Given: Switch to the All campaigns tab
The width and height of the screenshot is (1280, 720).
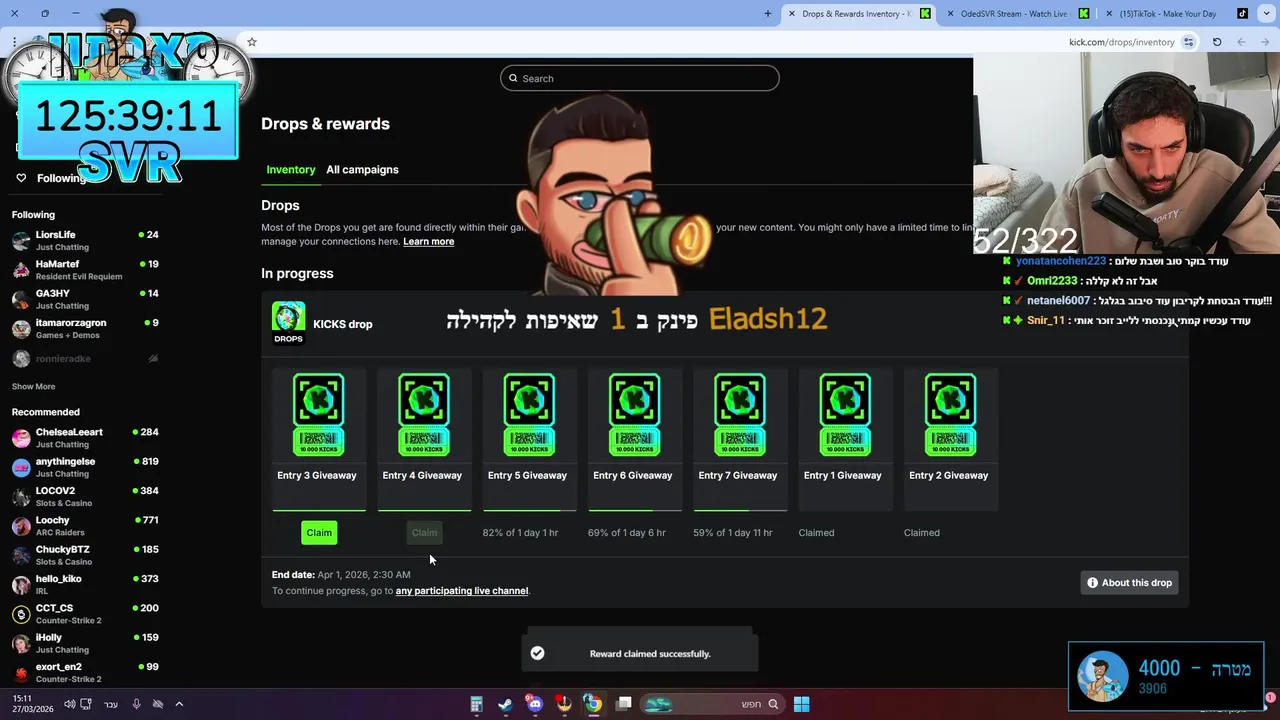Looking at the screenshot, I should pos(362,169).
